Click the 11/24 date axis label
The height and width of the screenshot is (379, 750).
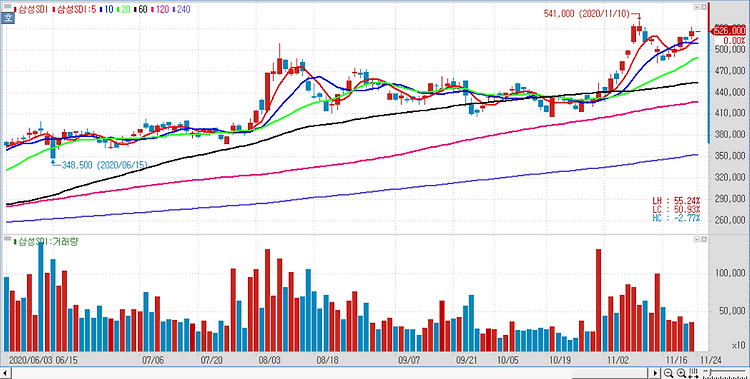tap(711, 359)
